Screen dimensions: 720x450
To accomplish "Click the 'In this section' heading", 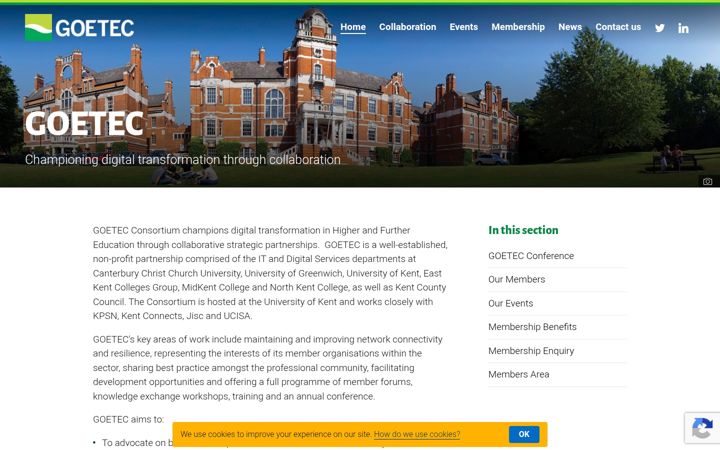I will point(523,230).
